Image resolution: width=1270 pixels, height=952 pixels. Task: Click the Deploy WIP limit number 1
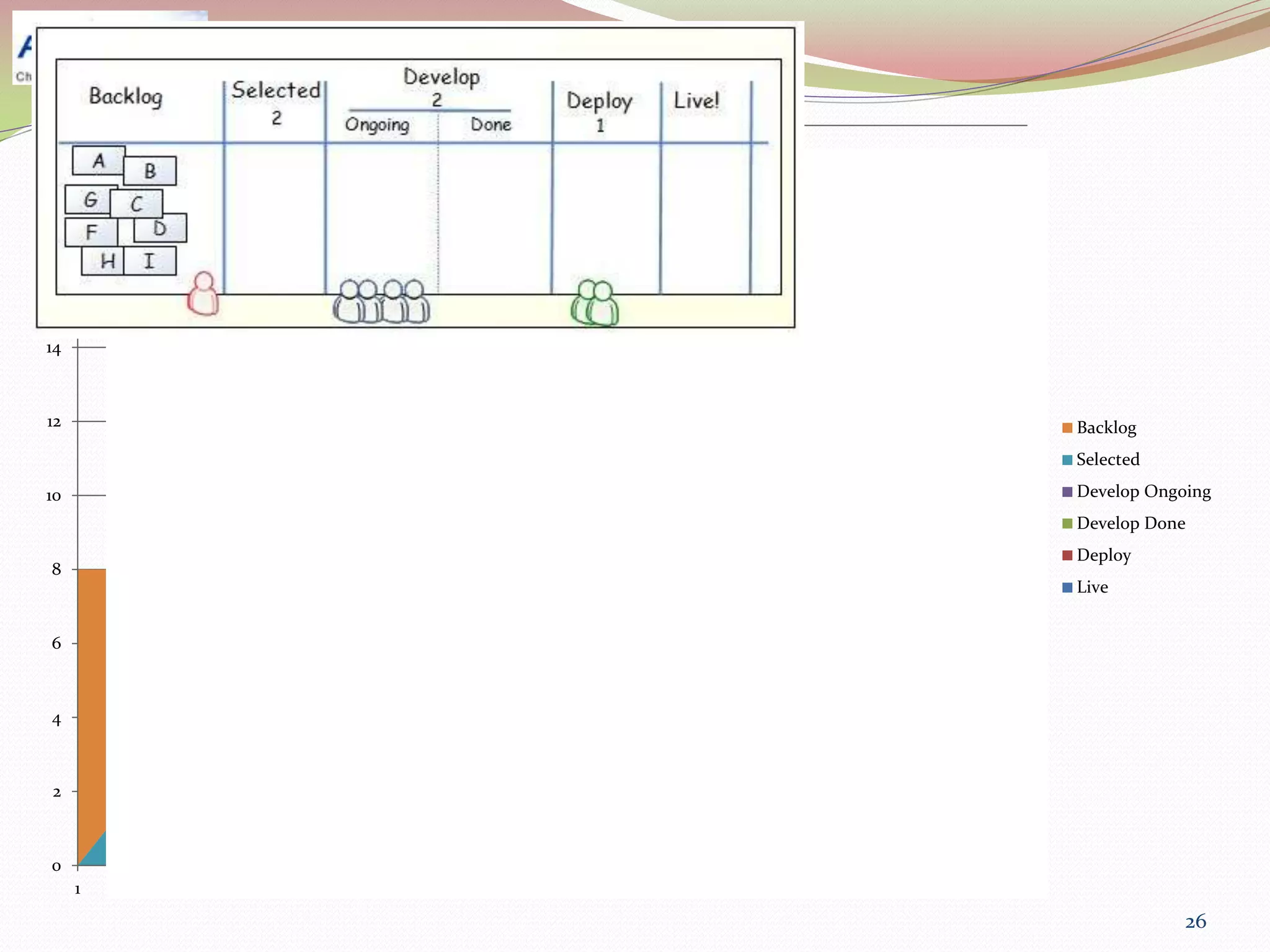(600, 126)
